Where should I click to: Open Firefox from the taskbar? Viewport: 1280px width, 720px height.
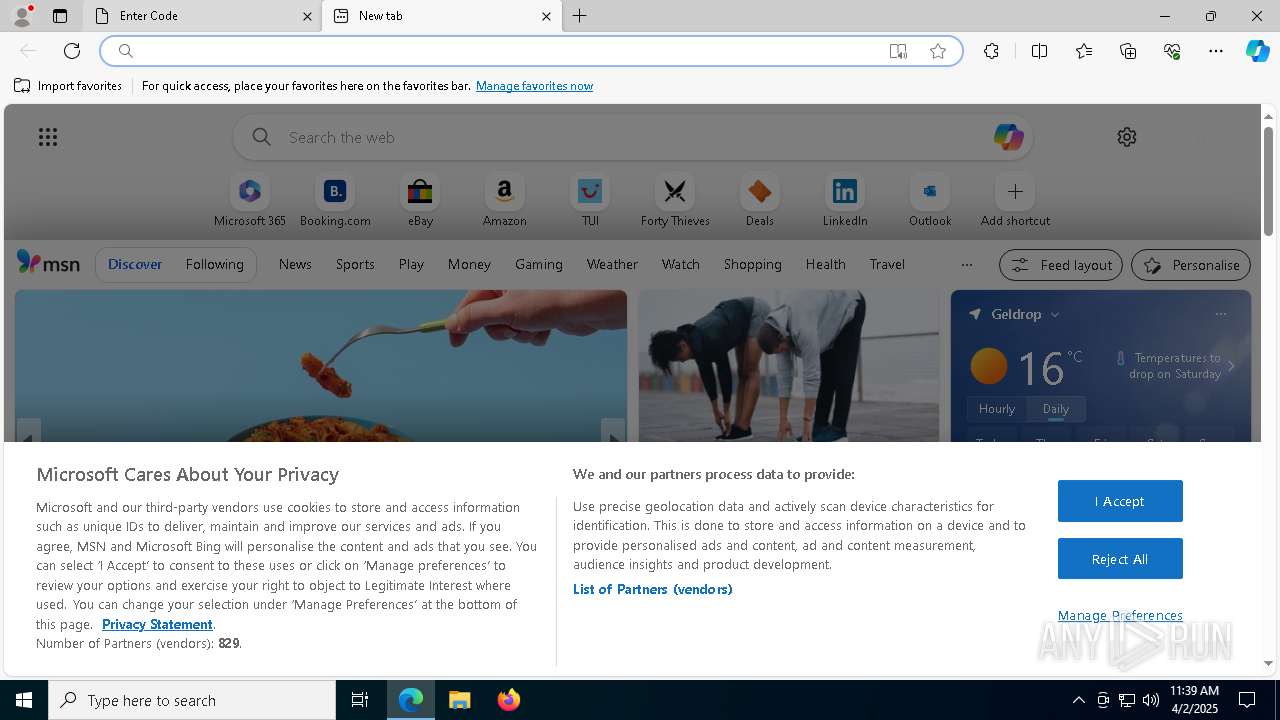coord(509,700)
